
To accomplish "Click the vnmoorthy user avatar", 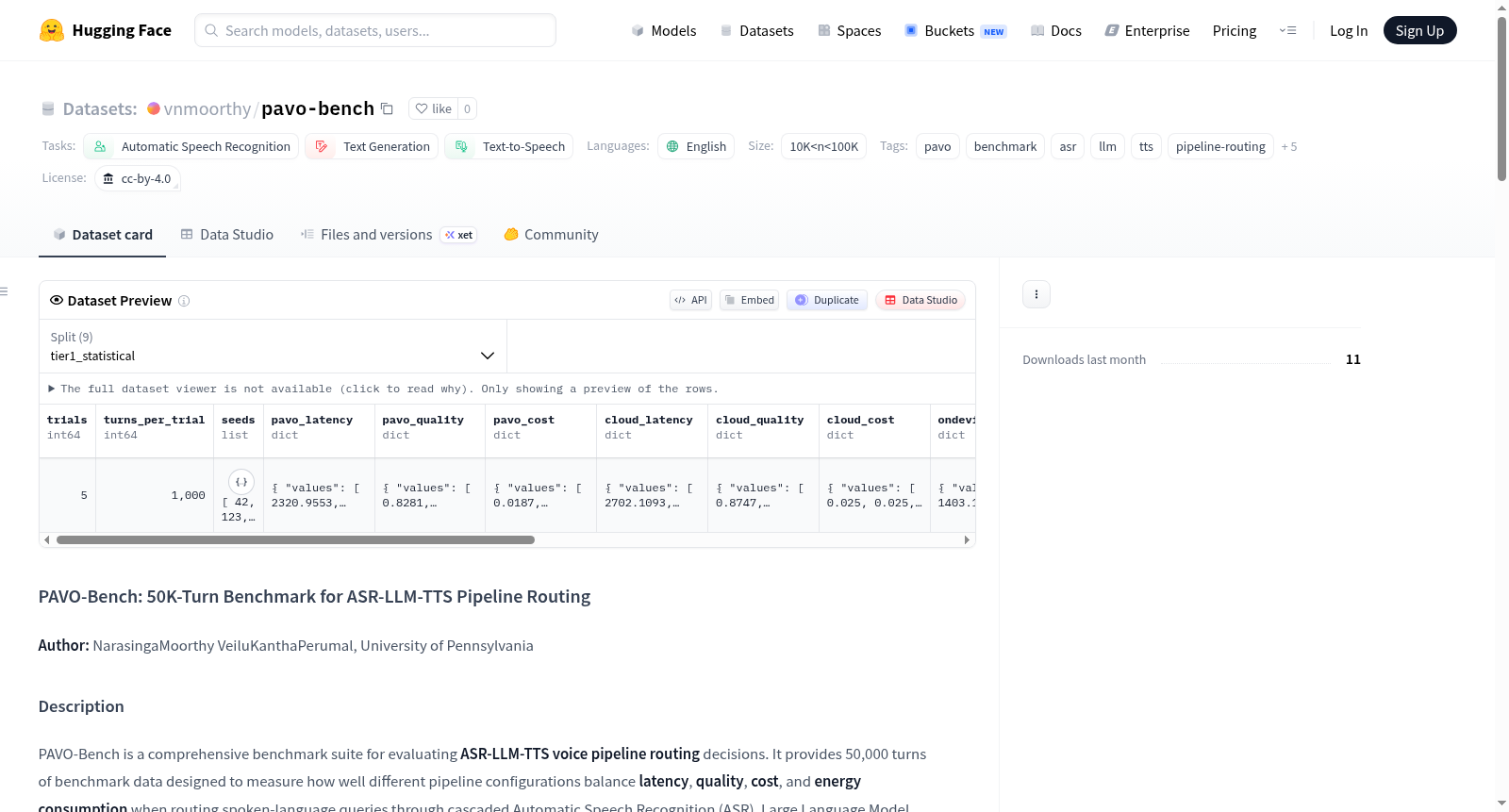I will [154, 108].
